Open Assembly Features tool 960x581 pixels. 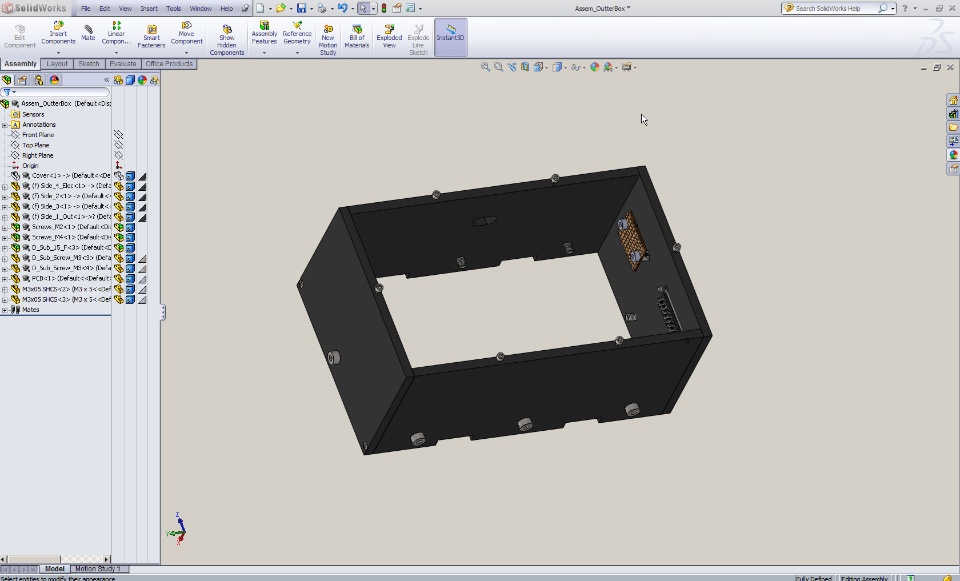(264, 34)
